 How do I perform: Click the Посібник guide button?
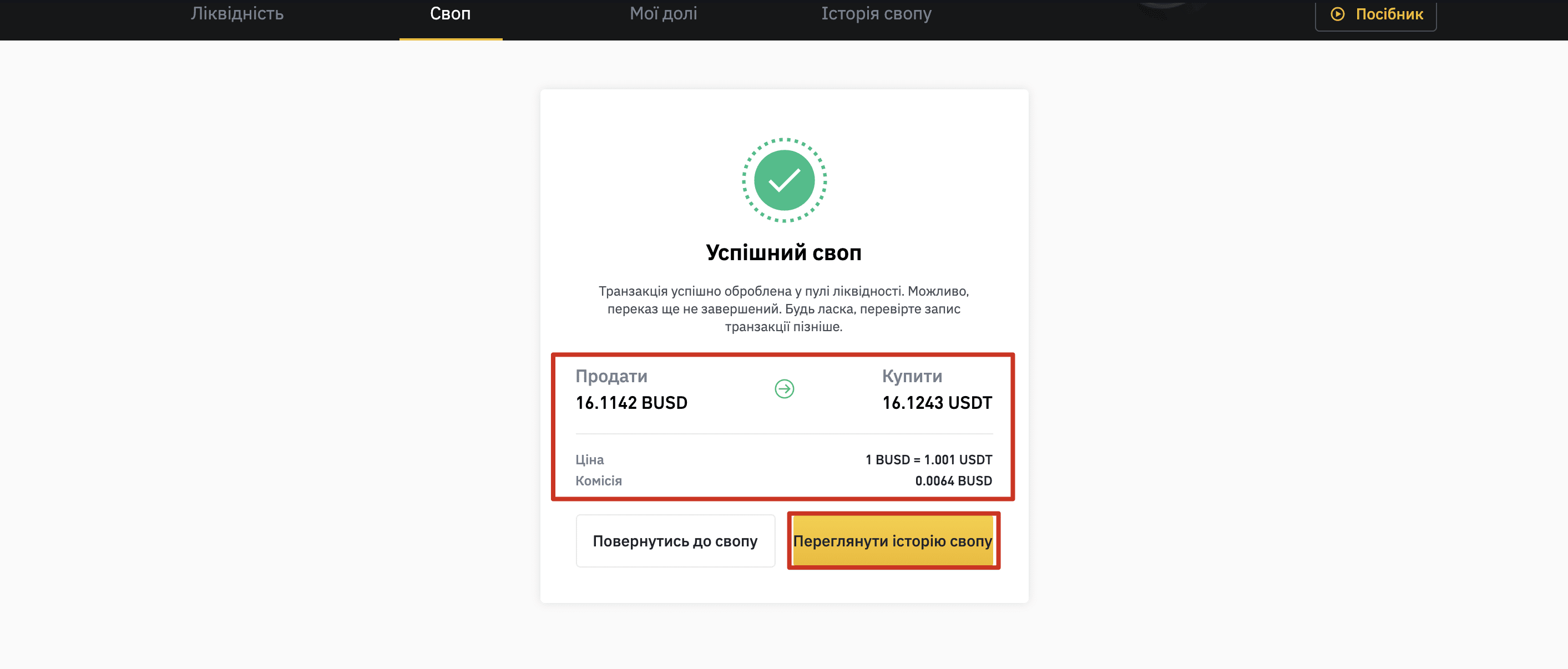[x=1375, y=14]
